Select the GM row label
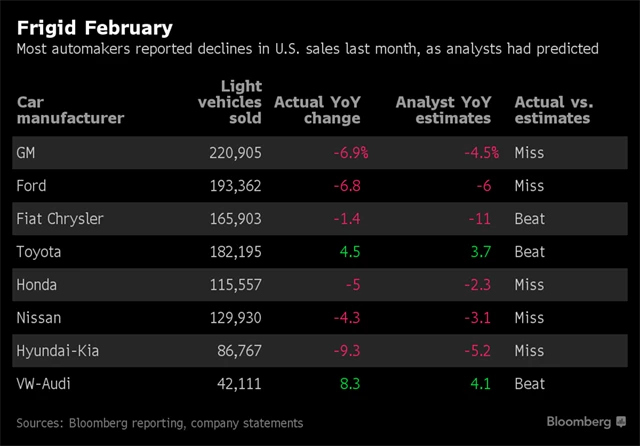640x446 pixels. (28, 153)
